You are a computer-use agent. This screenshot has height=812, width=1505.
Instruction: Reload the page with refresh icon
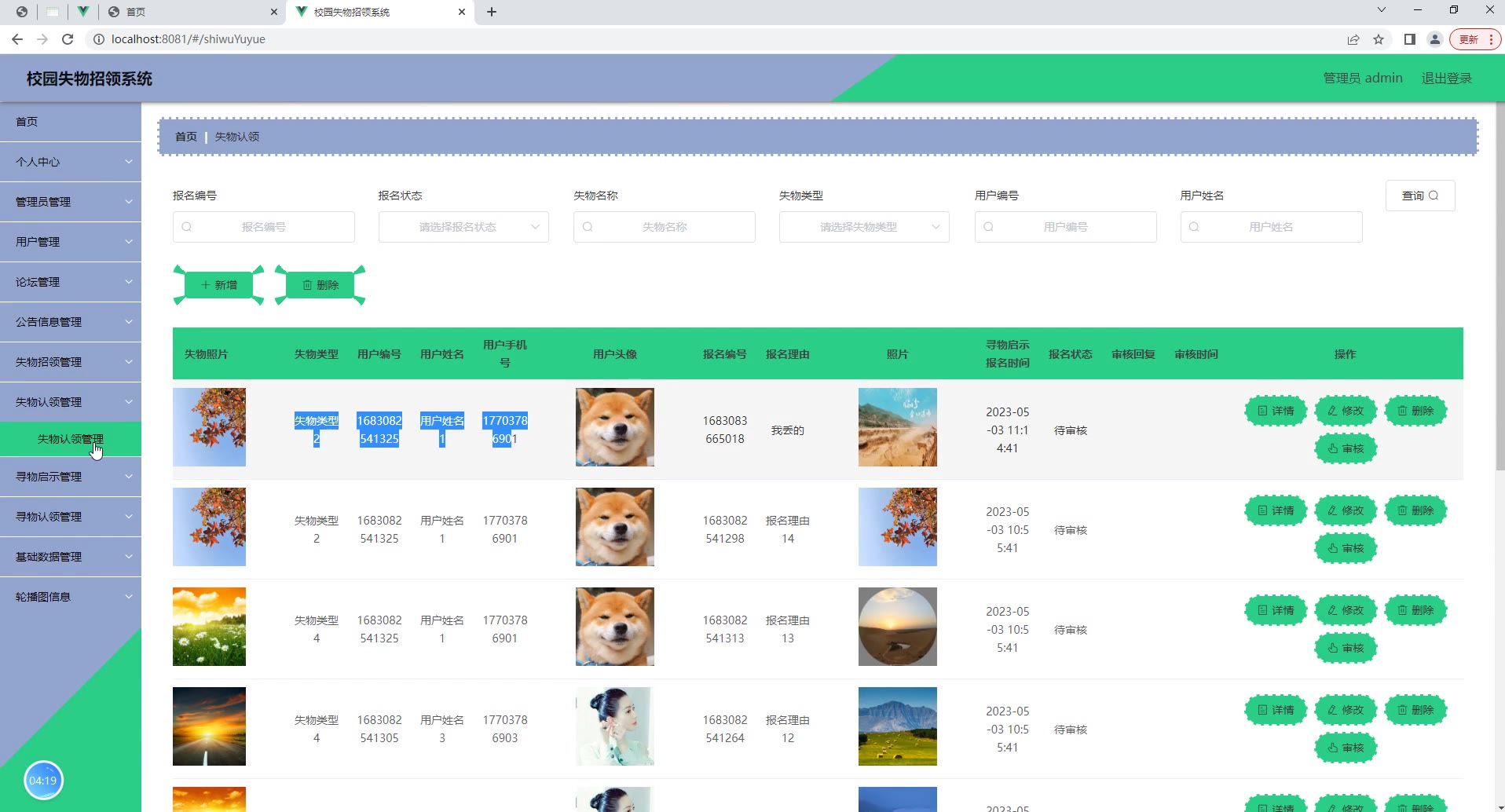[x=68, y=39]
